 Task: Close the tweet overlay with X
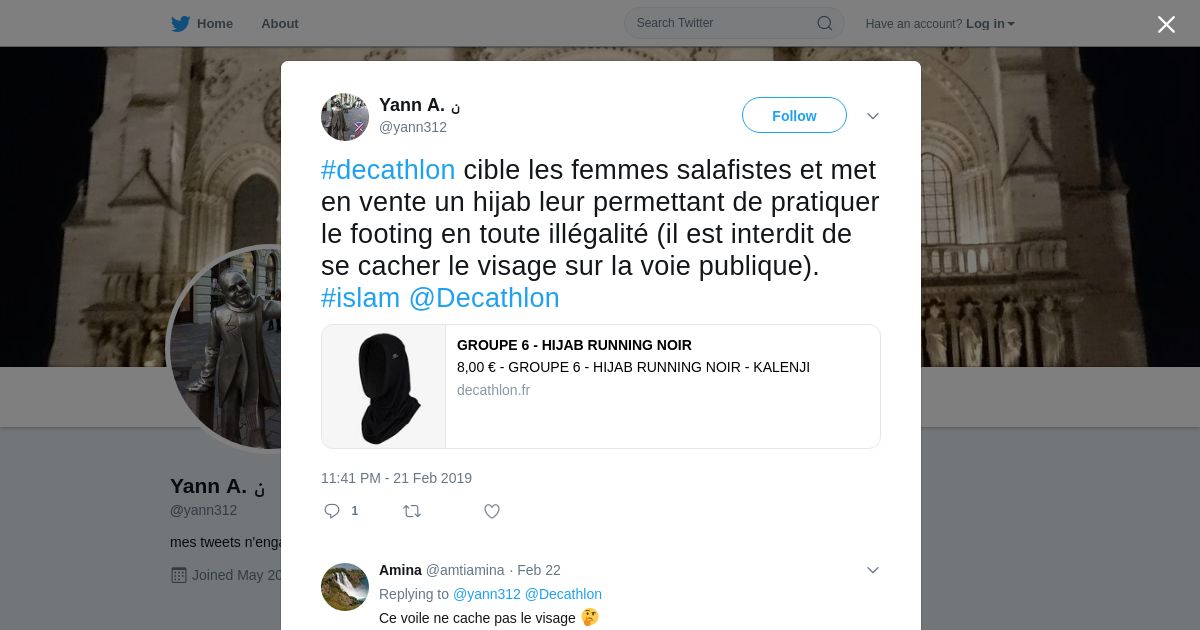point(1166,24)
